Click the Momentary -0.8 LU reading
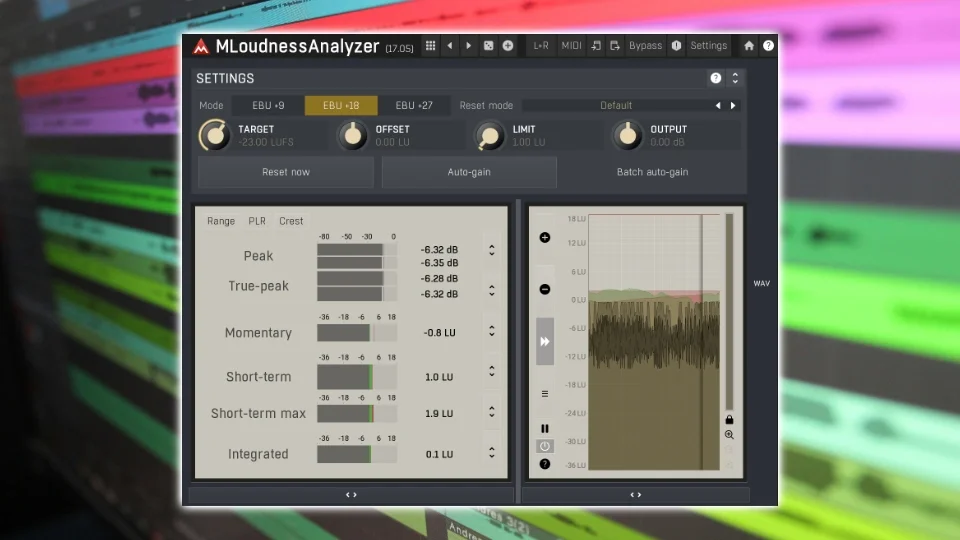 tap(440, 332)
